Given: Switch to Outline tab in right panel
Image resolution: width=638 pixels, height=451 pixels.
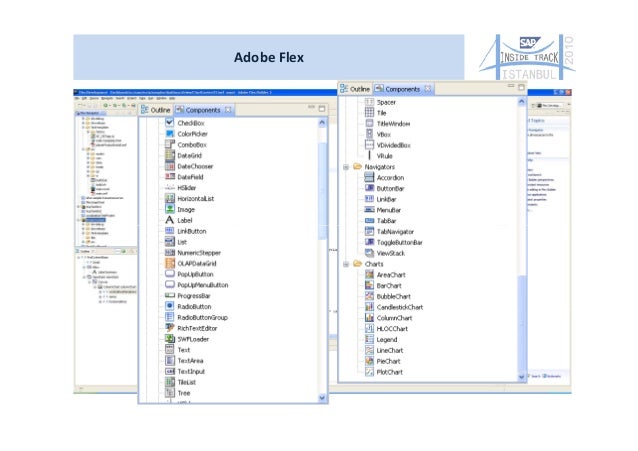Looking at the screenshot, I should point(355,89).
